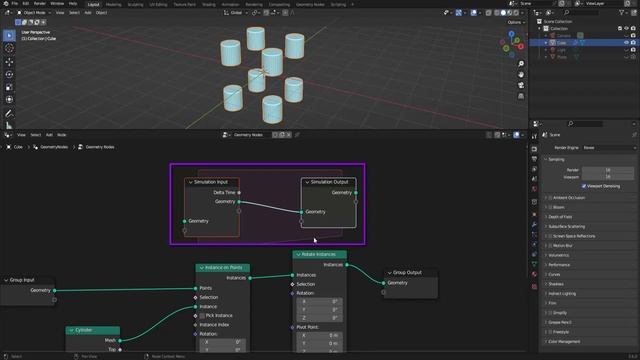The image size is (640, 360).
Task: Click the Render samples value field
Action: point(608,170)
